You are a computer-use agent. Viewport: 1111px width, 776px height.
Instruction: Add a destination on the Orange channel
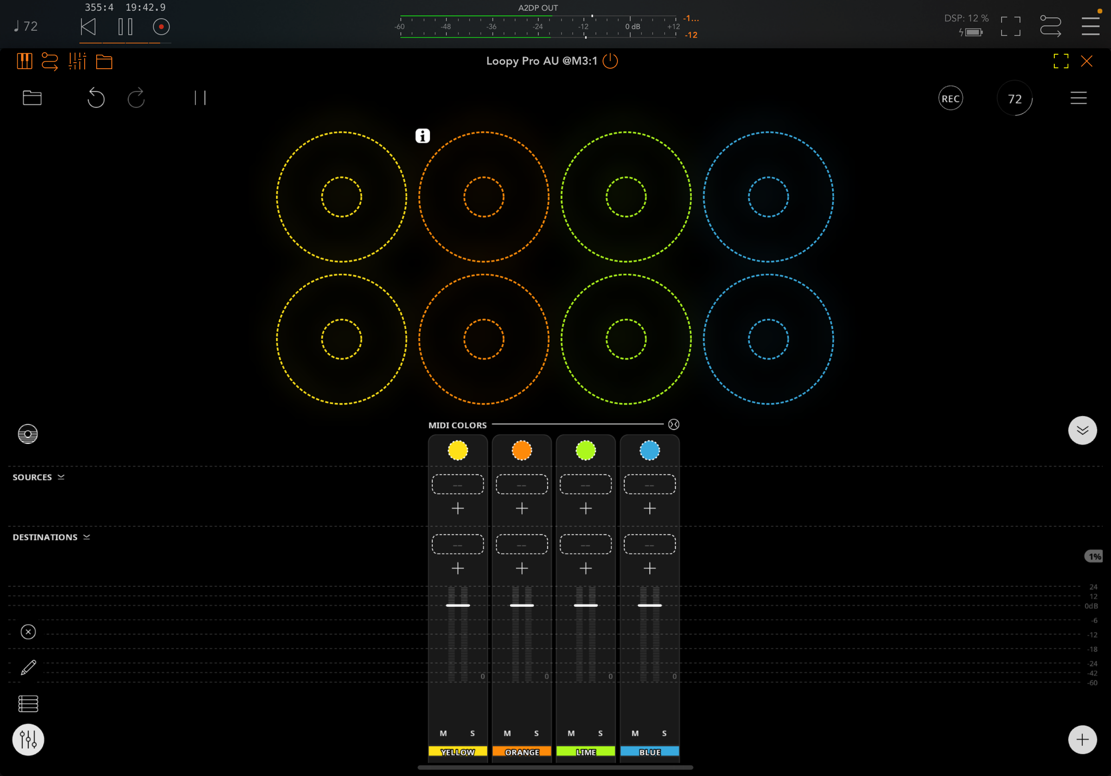click(x=521, y=568)
